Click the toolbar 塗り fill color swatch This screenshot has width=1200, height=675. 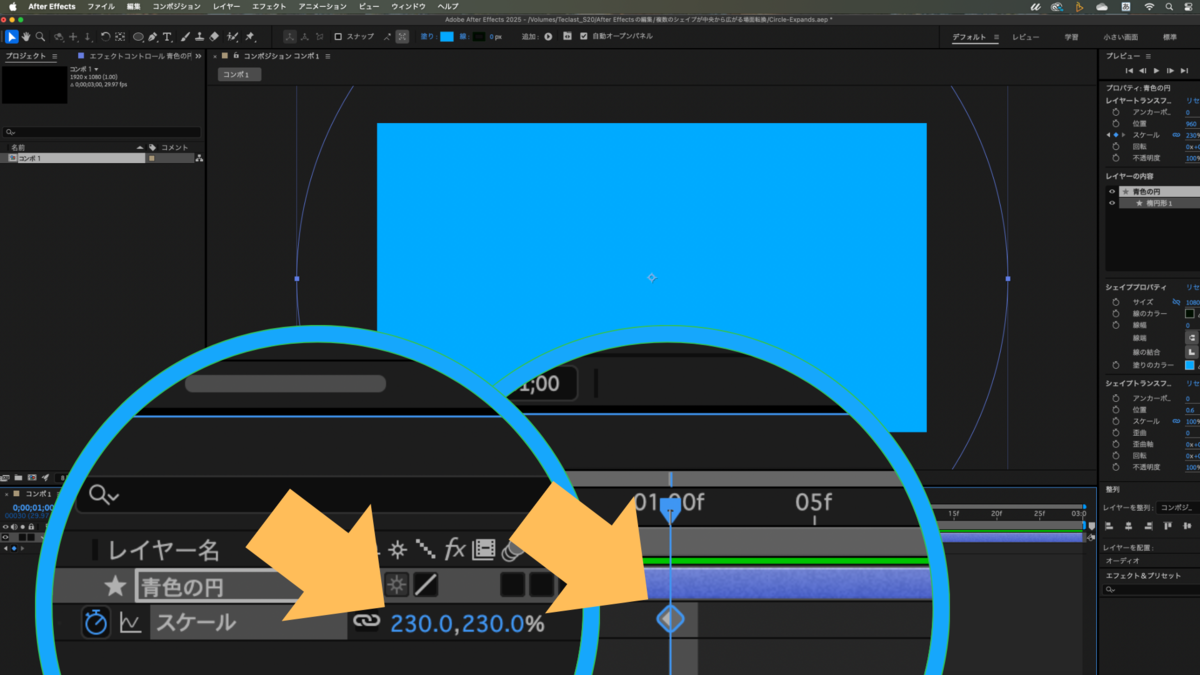click(447, 37)
